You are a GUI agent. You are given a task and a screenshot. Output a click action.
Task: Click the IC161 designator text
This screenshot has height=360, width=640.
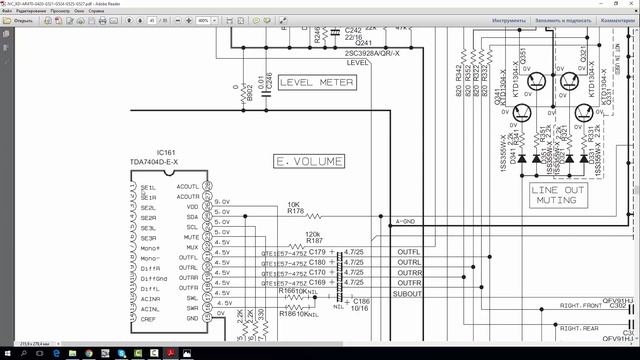(x=166, y=153)
